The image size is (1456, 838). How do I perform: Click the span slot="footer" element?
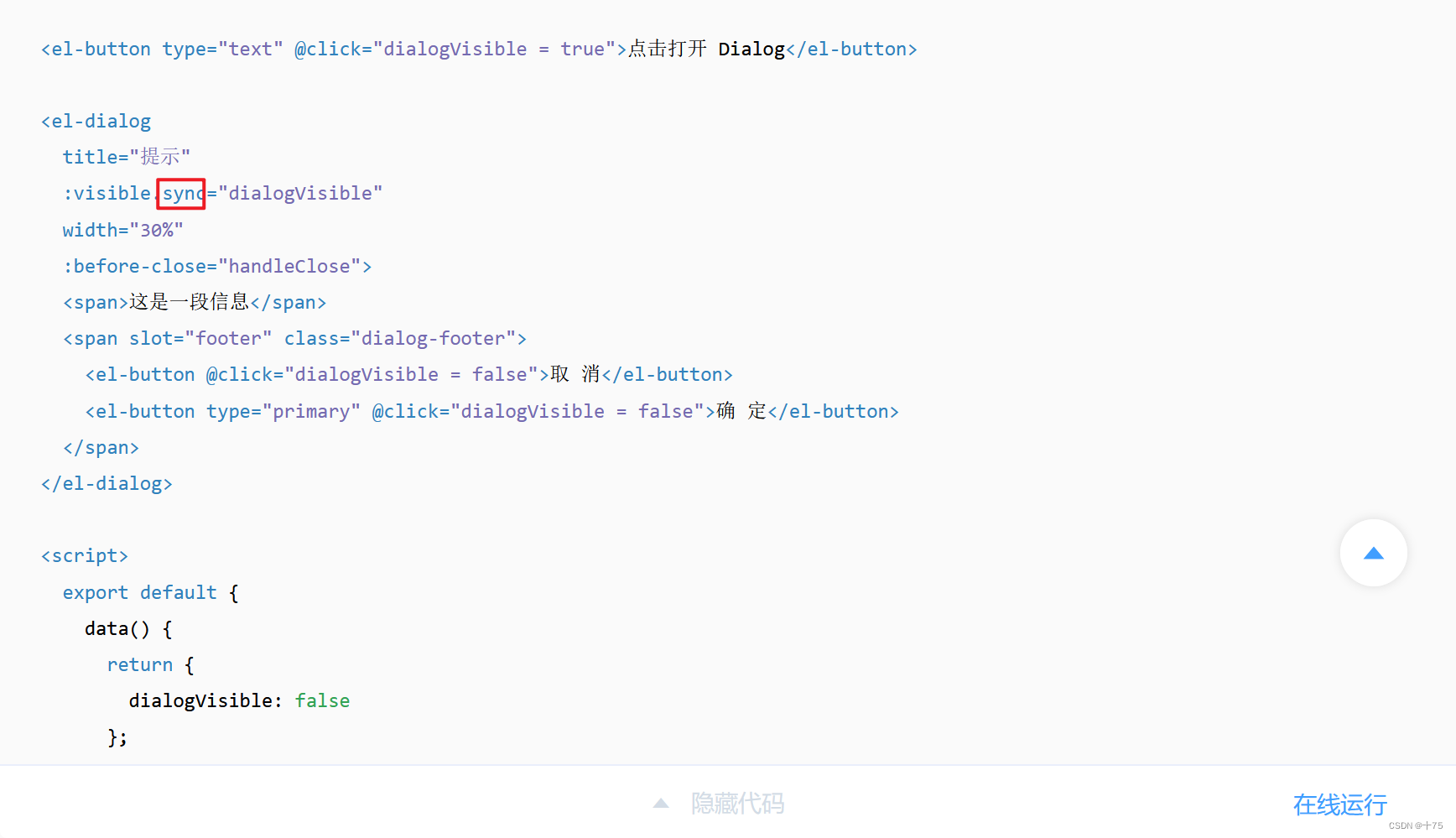294,338
